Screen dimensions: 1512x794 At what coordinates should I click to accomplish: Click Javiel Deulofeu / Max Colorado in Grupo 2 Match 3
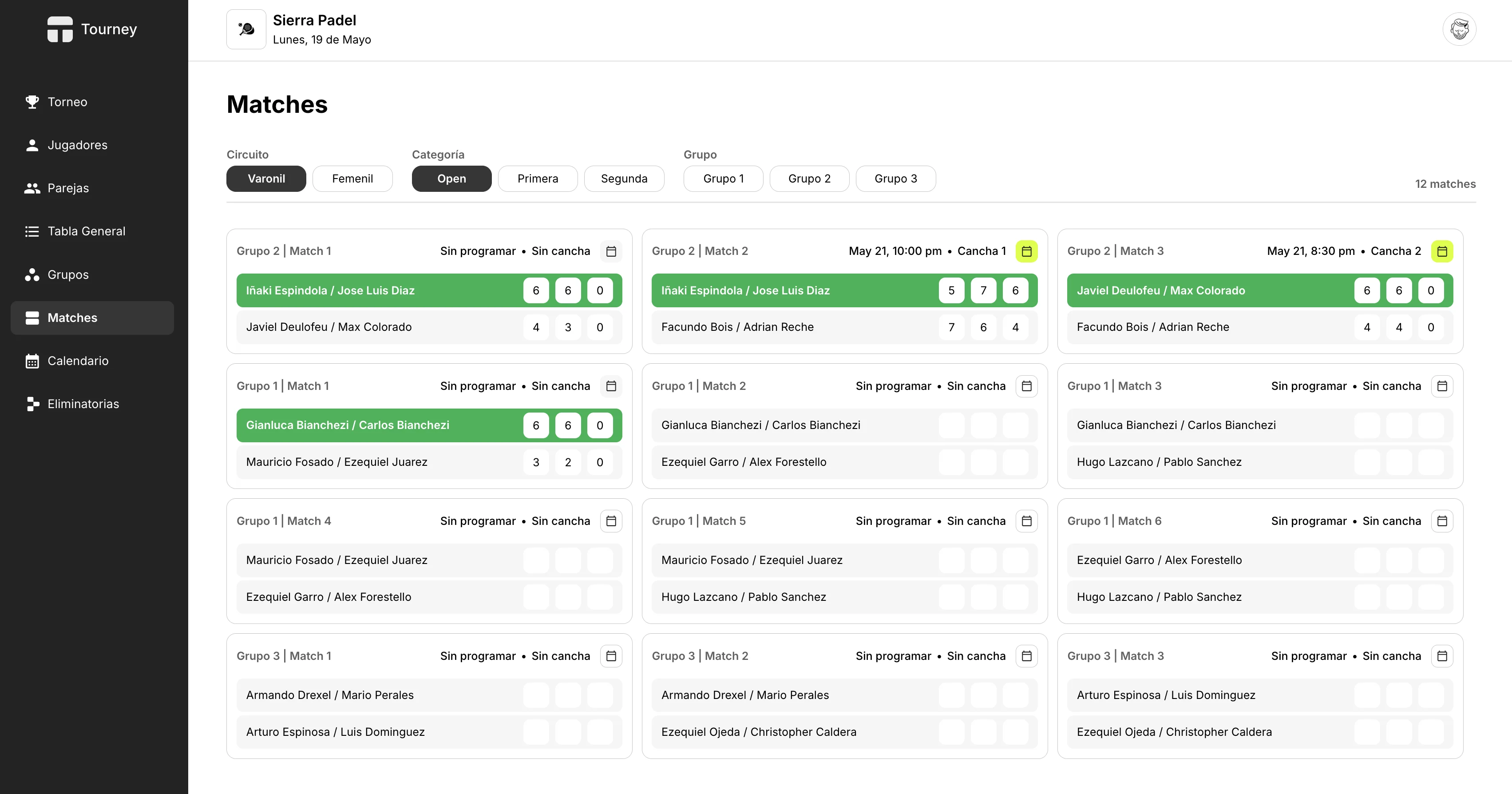(x=1259, y=290)
